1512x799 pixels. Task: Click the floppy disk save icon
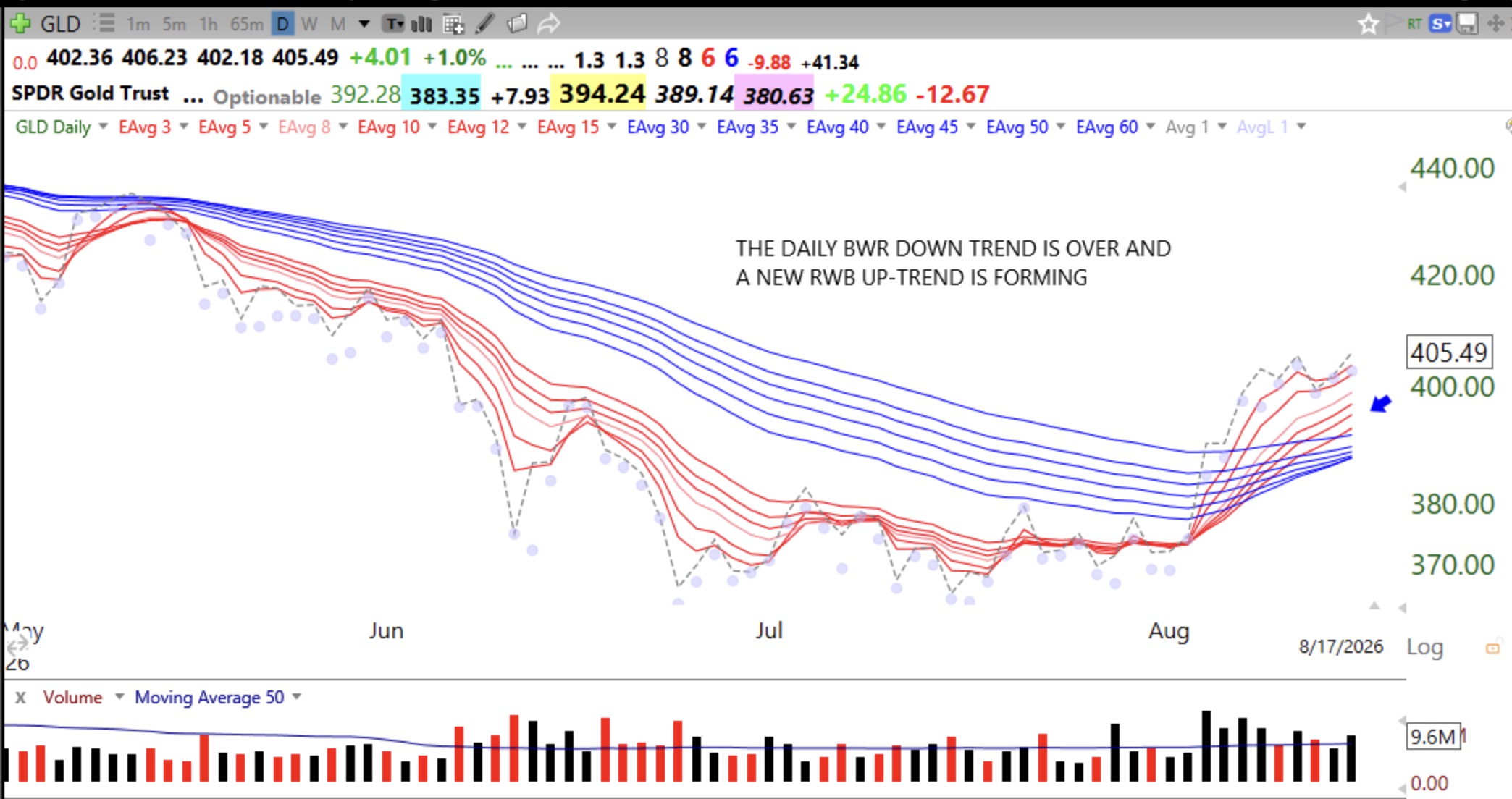click(1467, 24)
